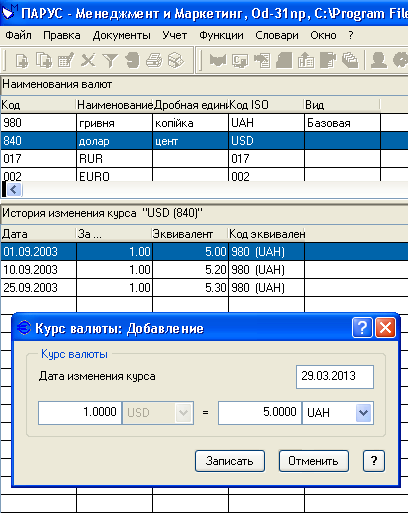The height and width of the screenshot is (513, 408).
Task: Click the Дата изменения курса date field
Action: pyautogui.click(x=335, y=377)
